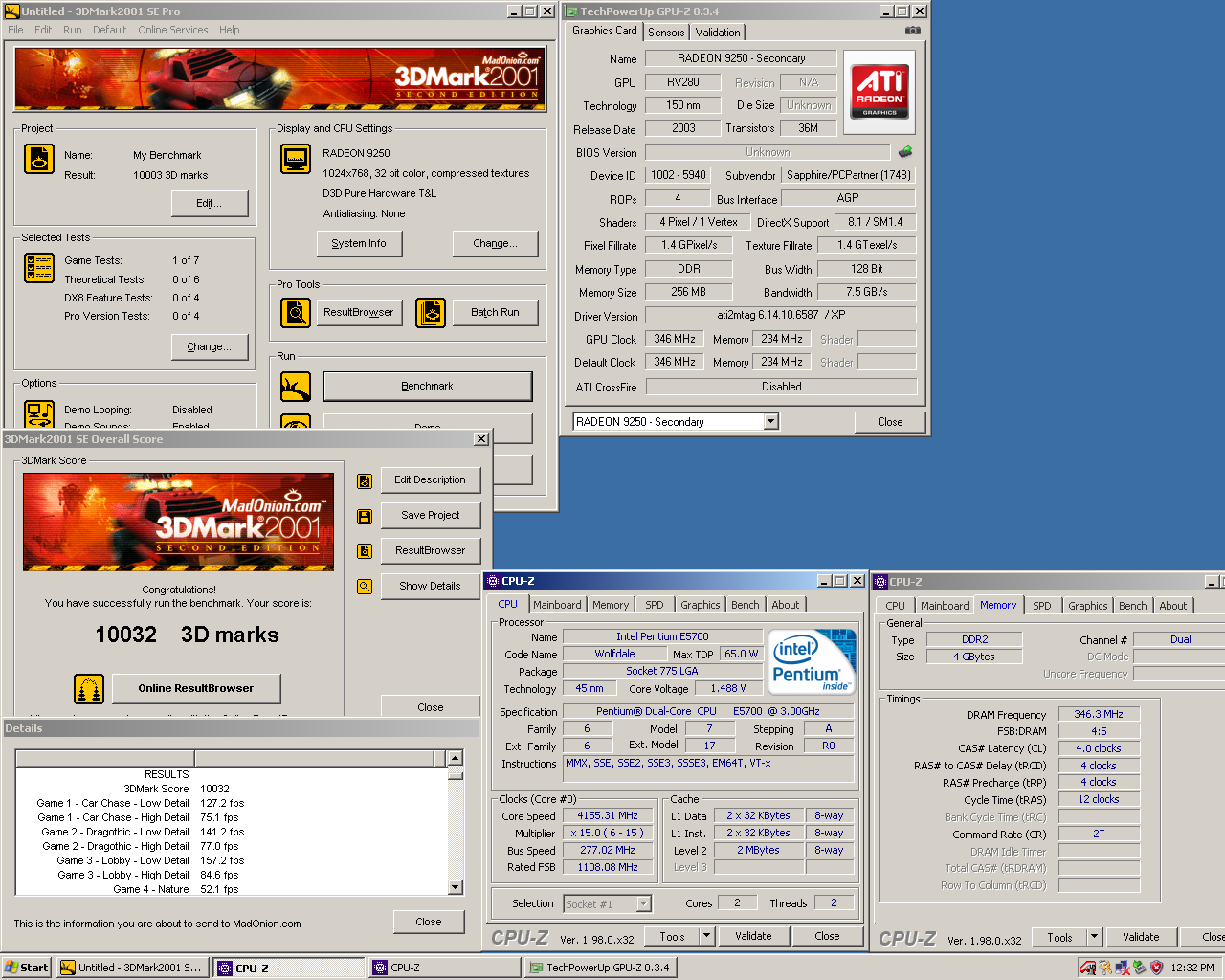This screenshot has height=980, width=1225.
Task: Click the disconnected network tray icon
Action: (1122, 968)
